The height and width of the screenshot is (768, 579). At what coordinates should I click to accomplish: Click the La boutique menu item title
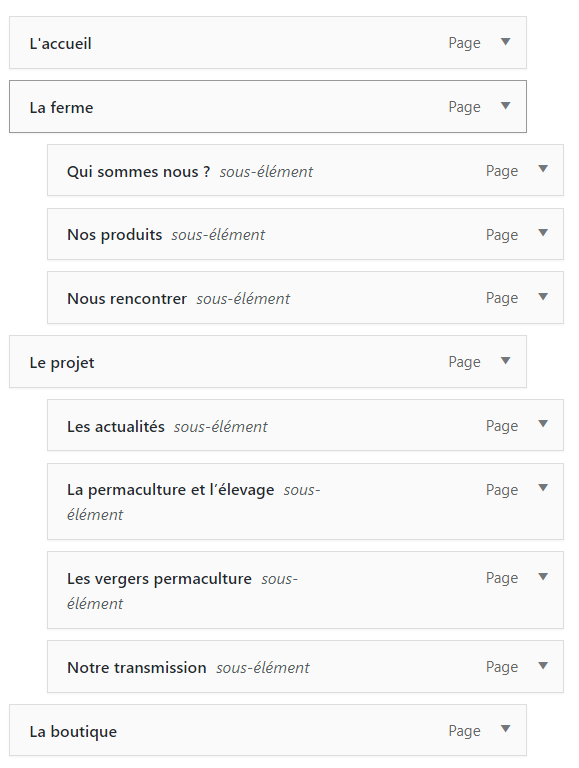(73, 732)
